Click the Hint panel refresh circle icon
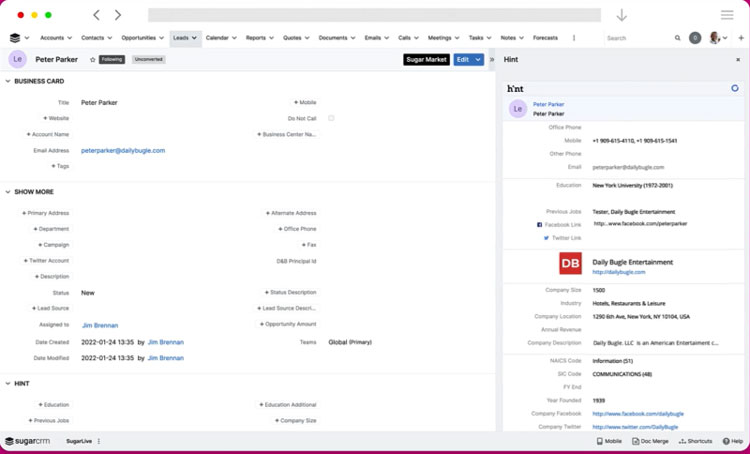Viewport: 750px width, 454px height. 735,88
